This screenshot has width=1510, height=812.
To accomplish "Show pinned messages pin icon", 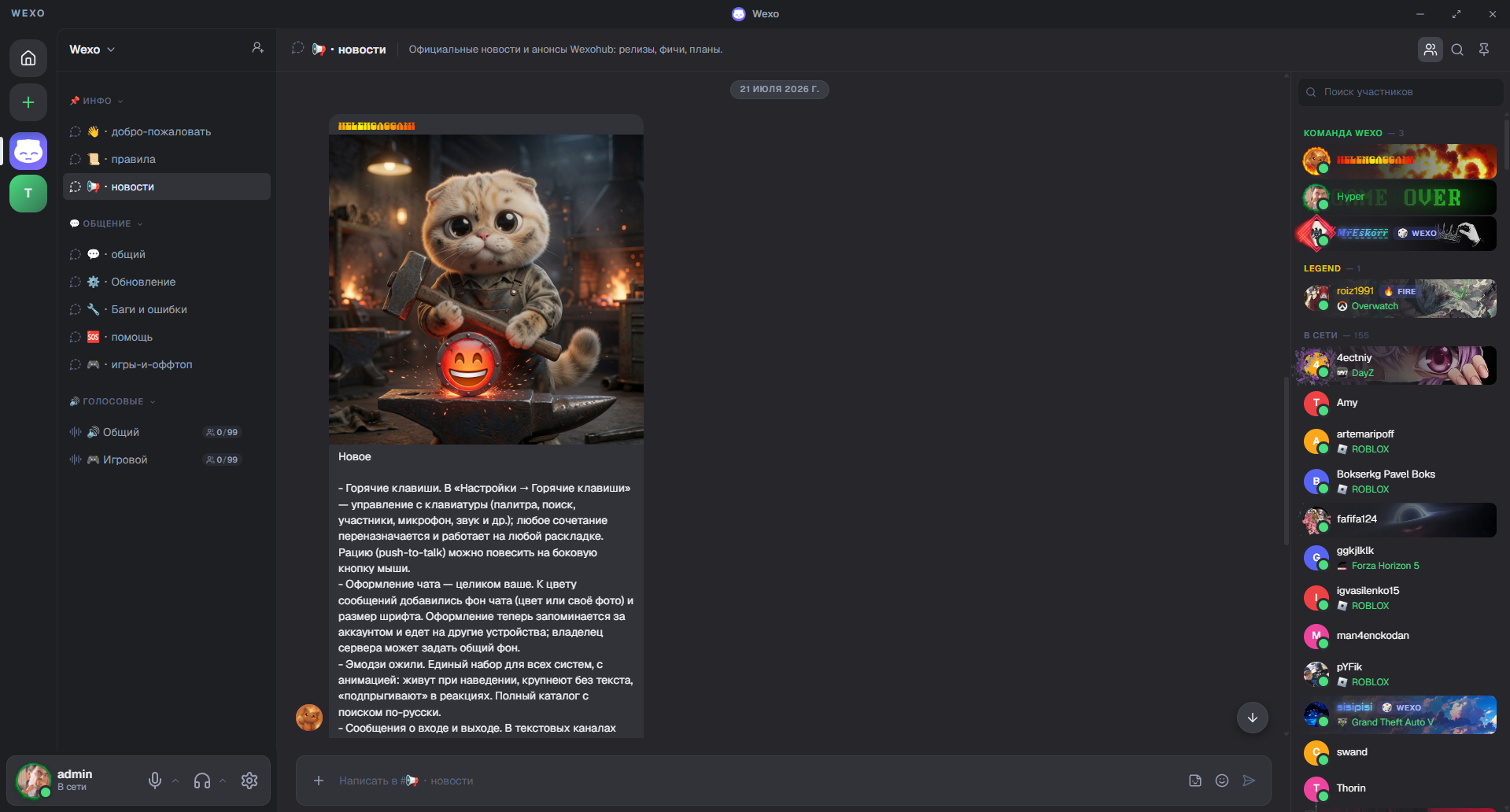I will coord(1484,50).
